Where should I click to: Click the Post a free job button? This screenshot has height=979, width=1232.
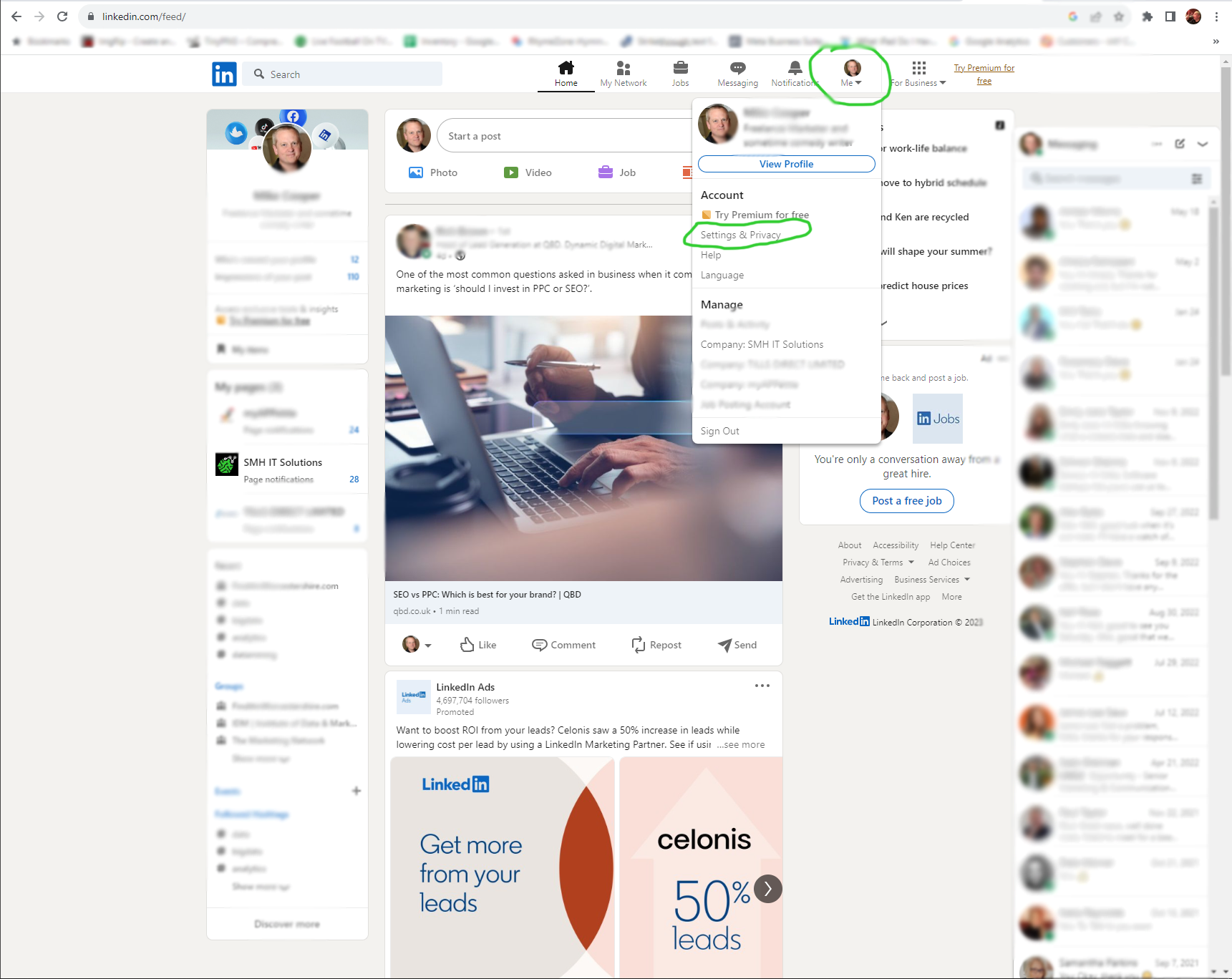click(906, 501)
